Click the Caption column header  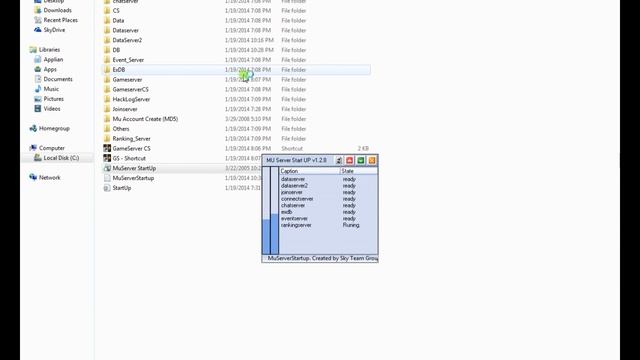(x=310, y=171)
